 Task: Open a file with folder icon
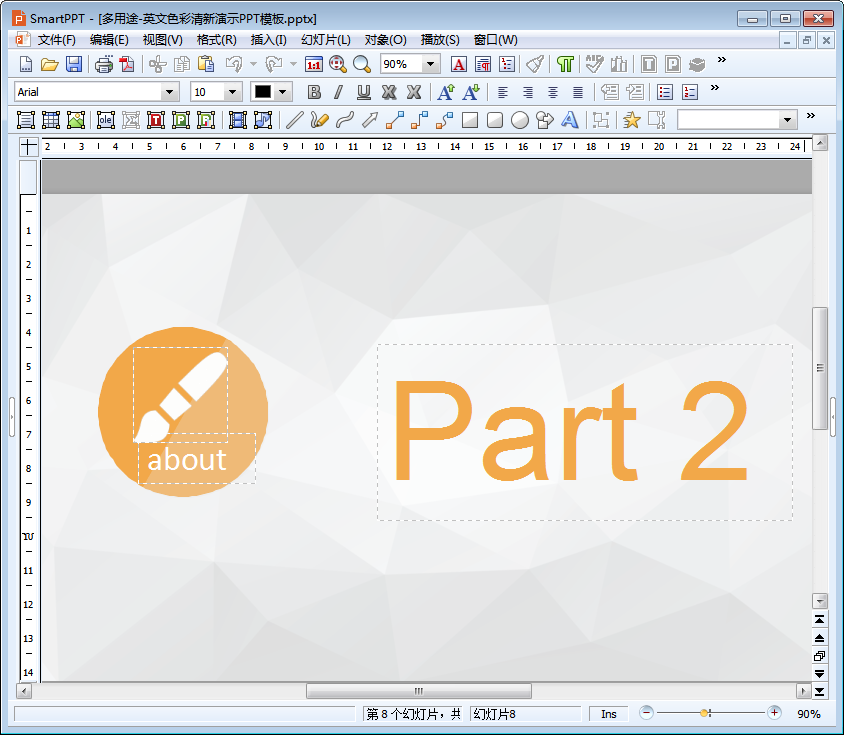pos(50,64)
